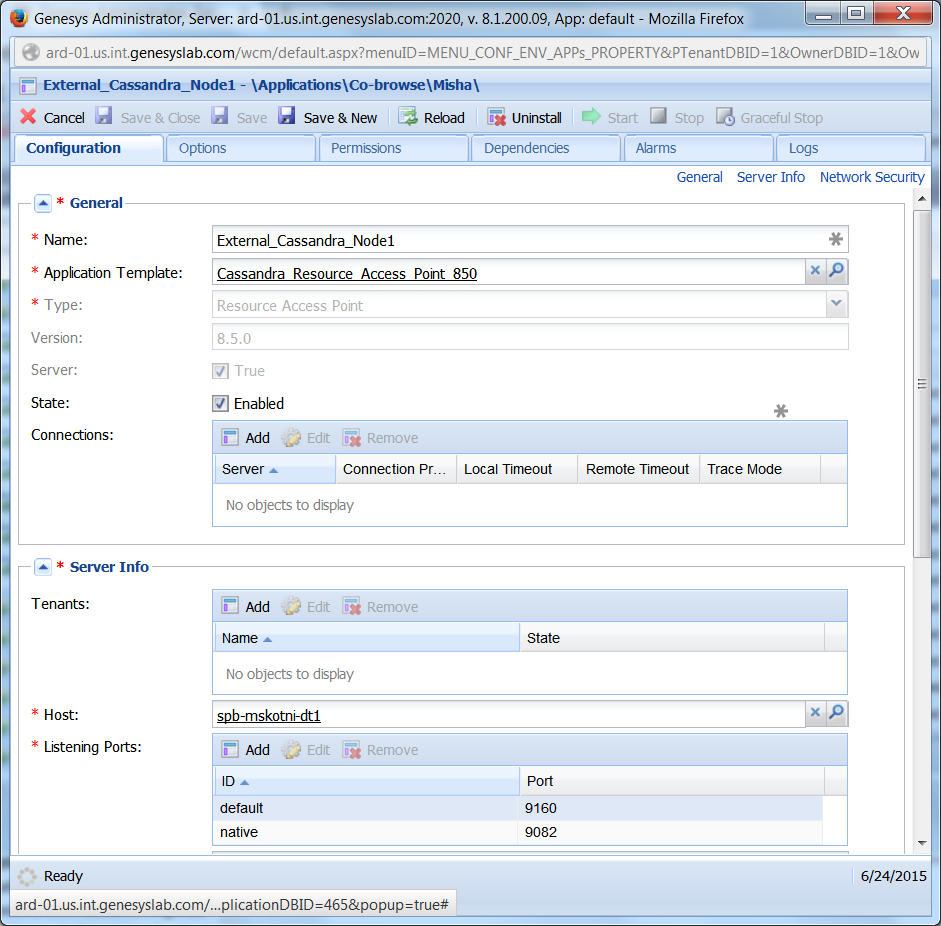Click the Stop square icon
The image size is (941, 926).
(x=658, y=116)
